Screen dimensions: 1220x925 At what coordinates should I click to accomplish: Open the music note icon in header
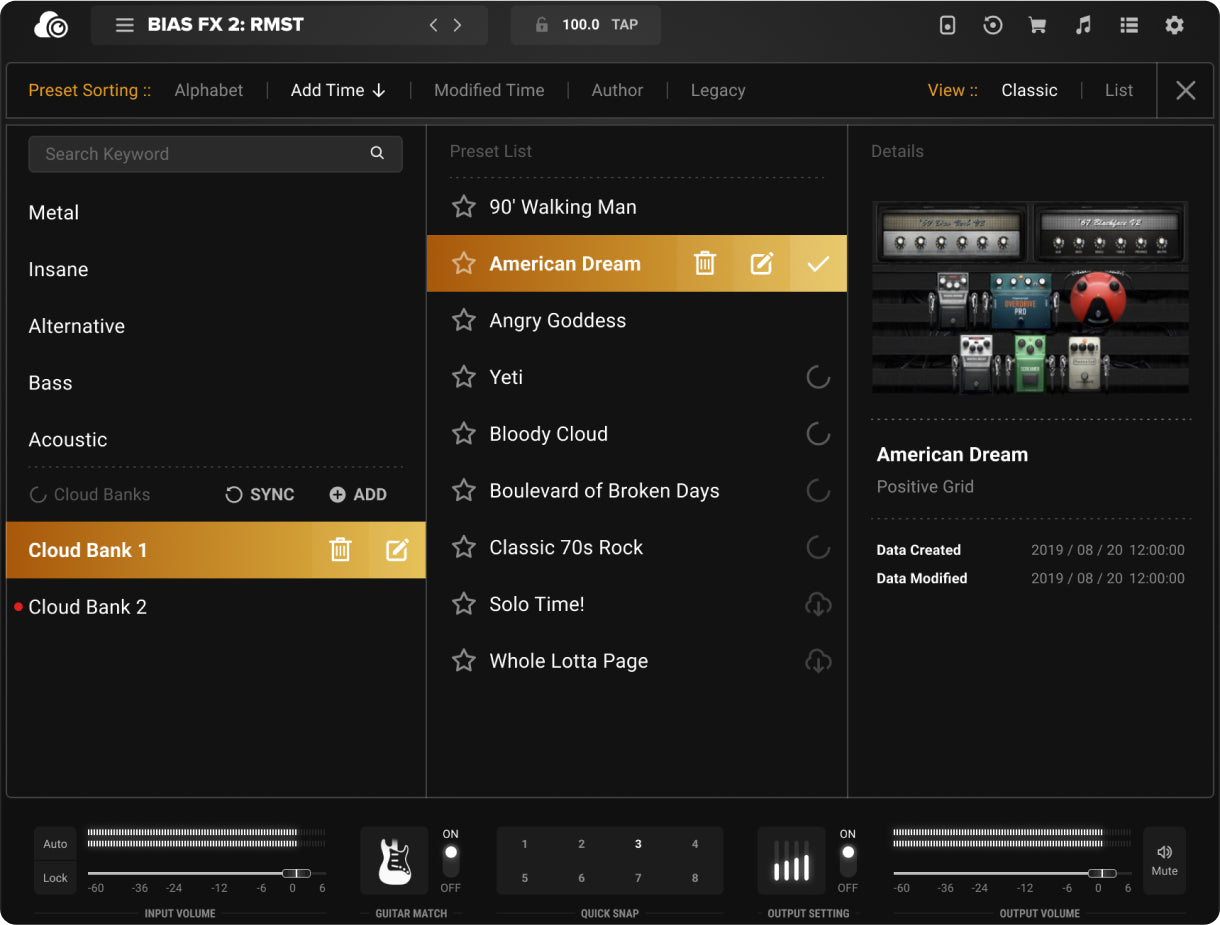(1083, 25)
